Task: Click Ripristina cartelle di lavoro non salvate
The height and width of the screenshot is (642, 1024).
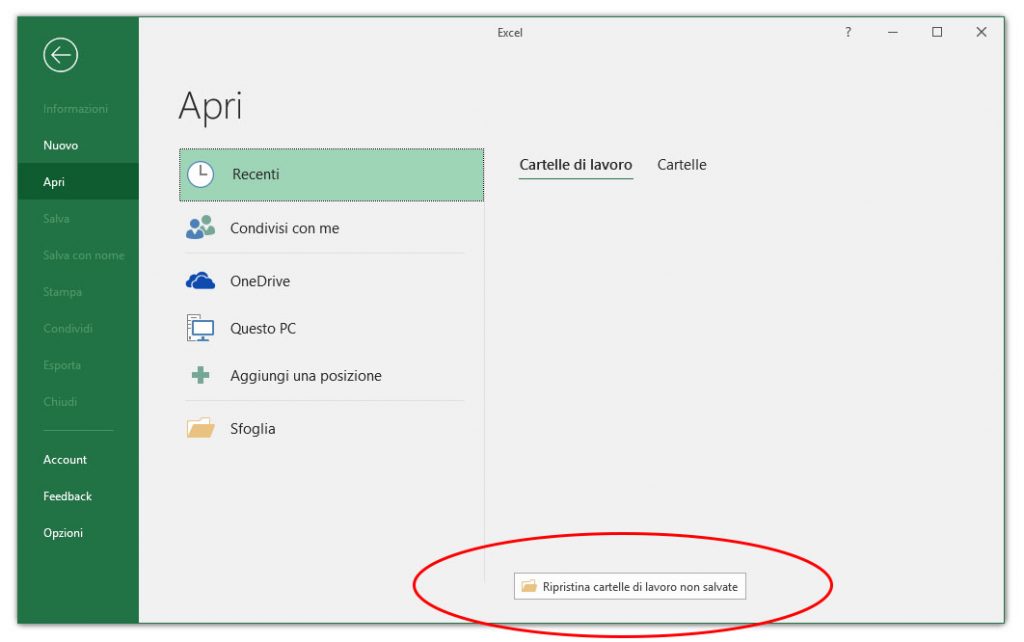Action: click(630, 587)
